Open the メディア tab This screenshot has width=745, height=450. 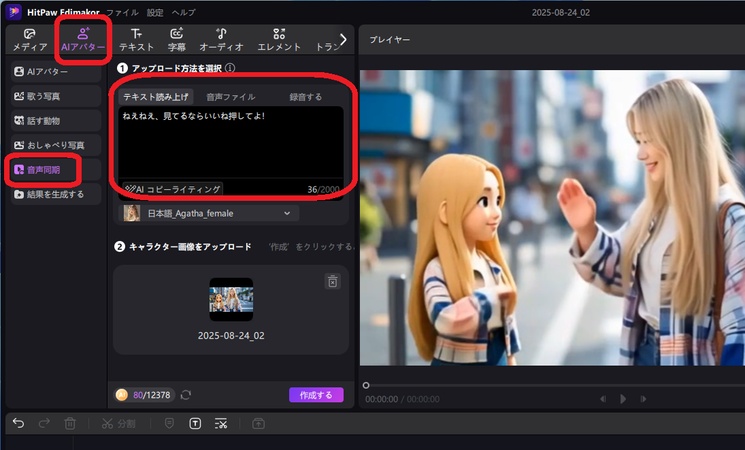(29, 39)
